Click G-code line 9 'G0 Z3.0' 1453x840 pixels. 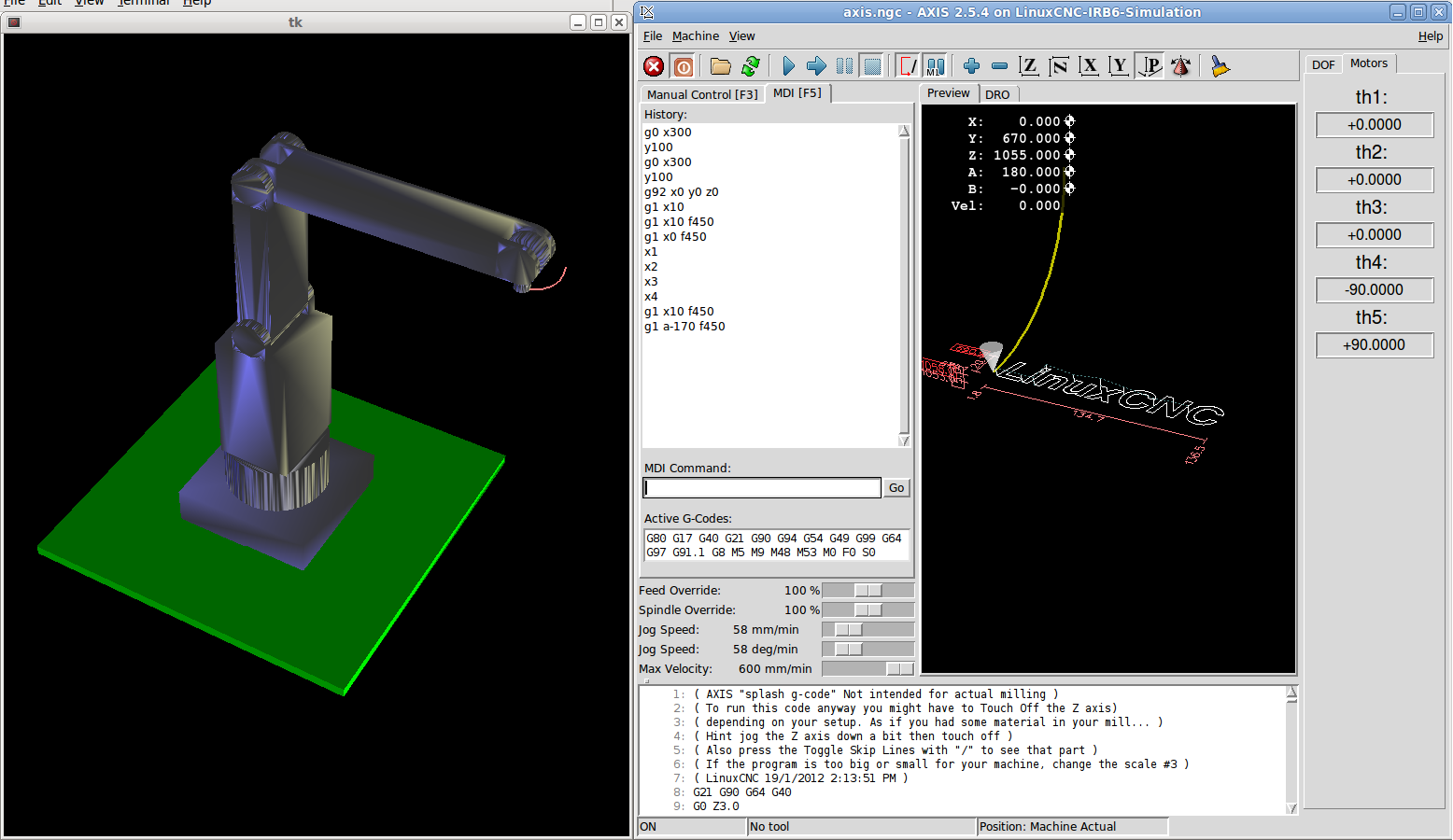(716, 806)
